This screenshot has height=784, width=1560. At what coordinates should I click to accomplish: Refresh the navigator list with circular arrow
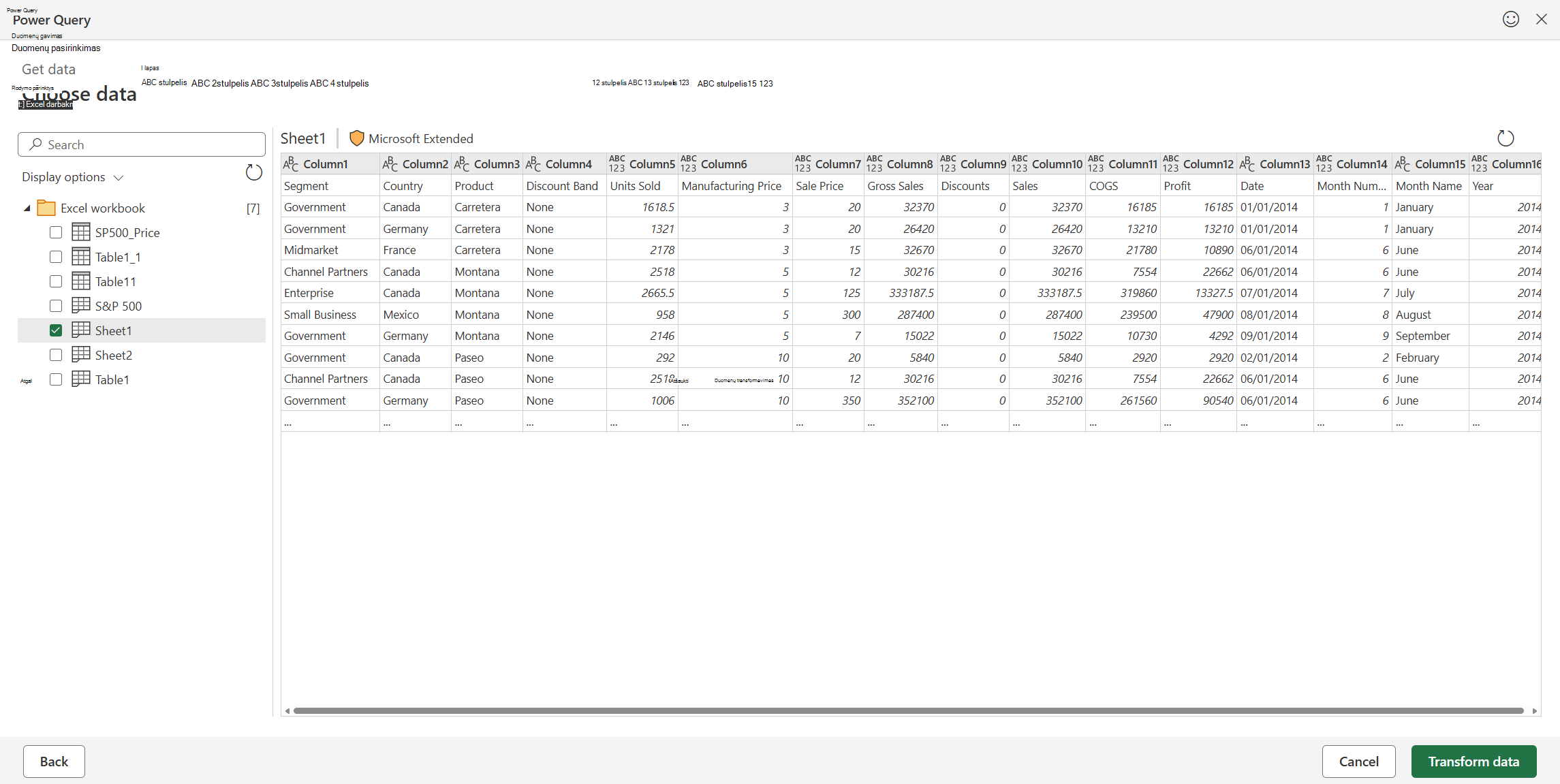[x=253, y=173]
